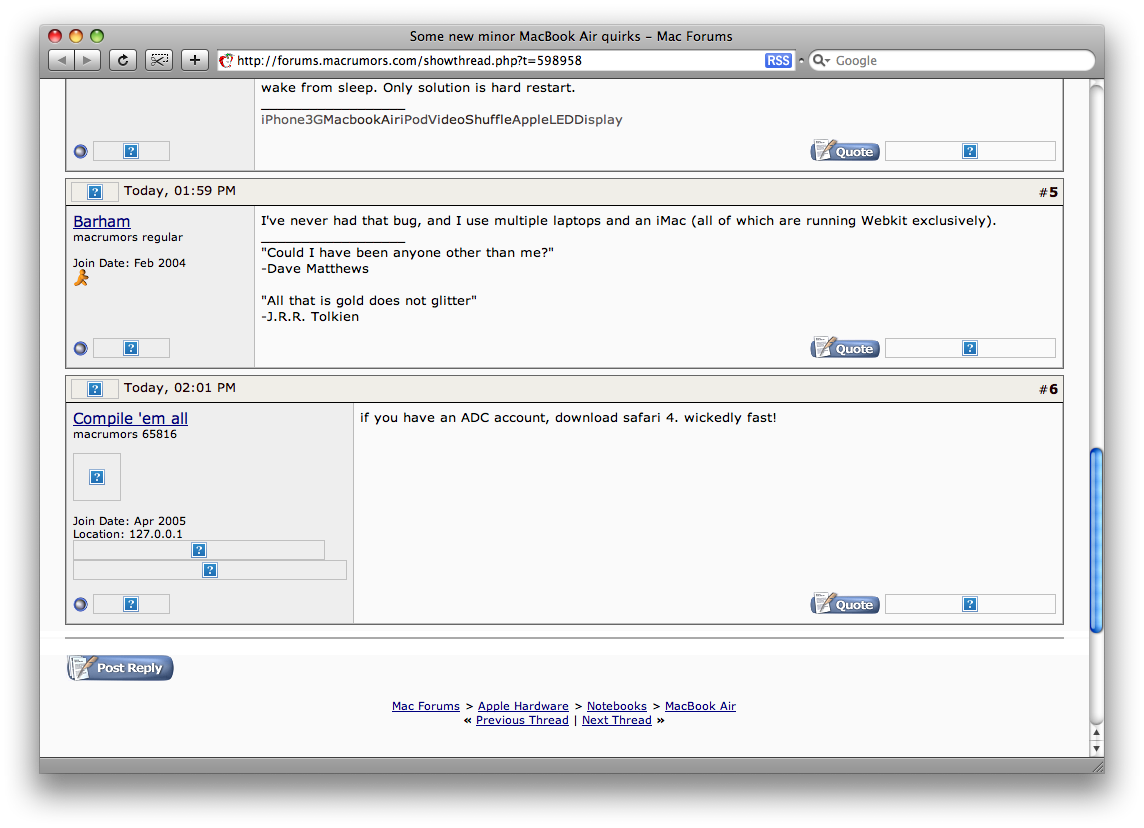
Task: Open the Mac Forums breadcrumb link
Action: coord(426,706)
